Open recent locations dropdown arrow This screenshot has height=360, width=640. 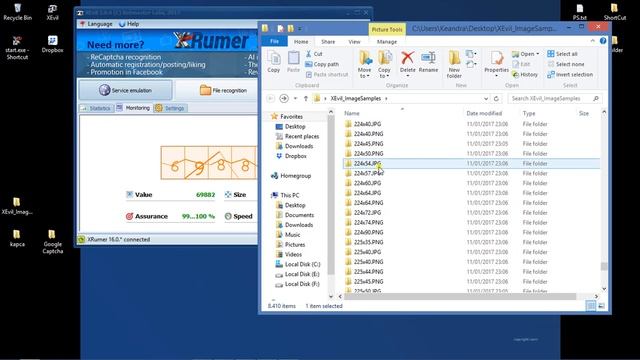[x=296, y=98]
